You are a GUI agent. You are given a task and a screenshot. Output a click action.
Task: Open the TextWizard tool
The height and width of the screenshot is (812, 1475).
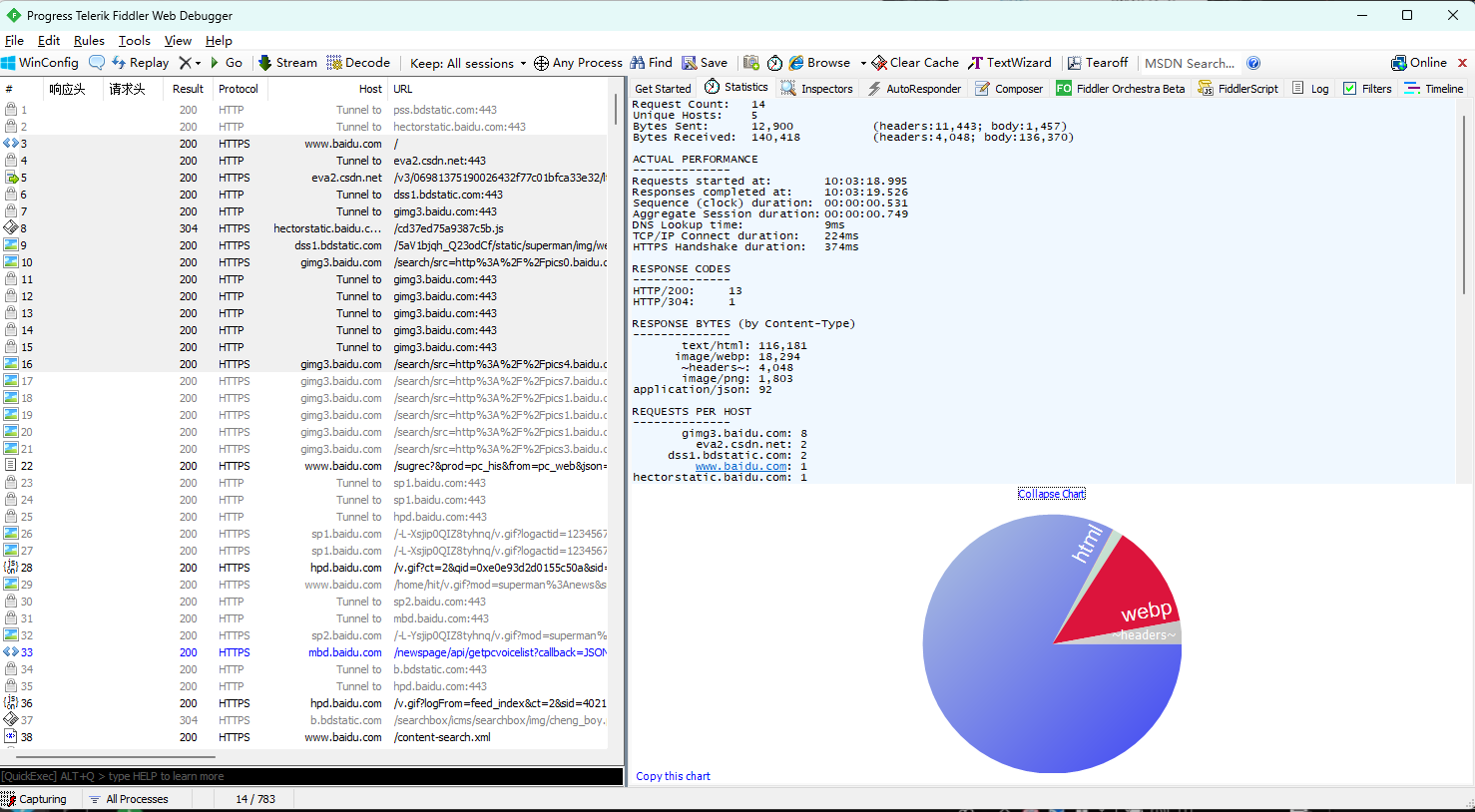[x=1010, y=63]
